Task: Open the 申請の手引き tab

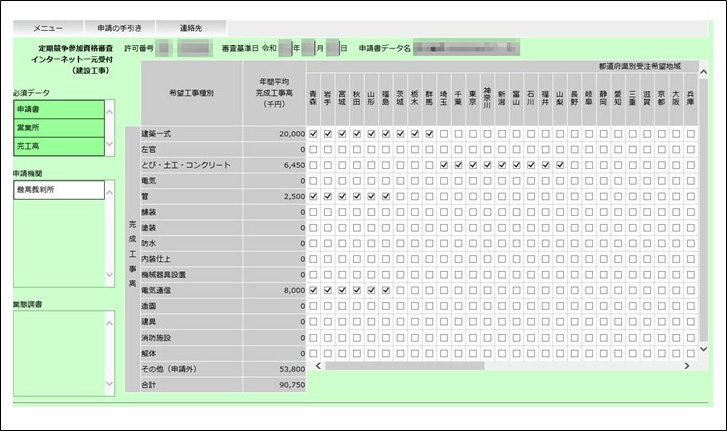Action: 120,28
